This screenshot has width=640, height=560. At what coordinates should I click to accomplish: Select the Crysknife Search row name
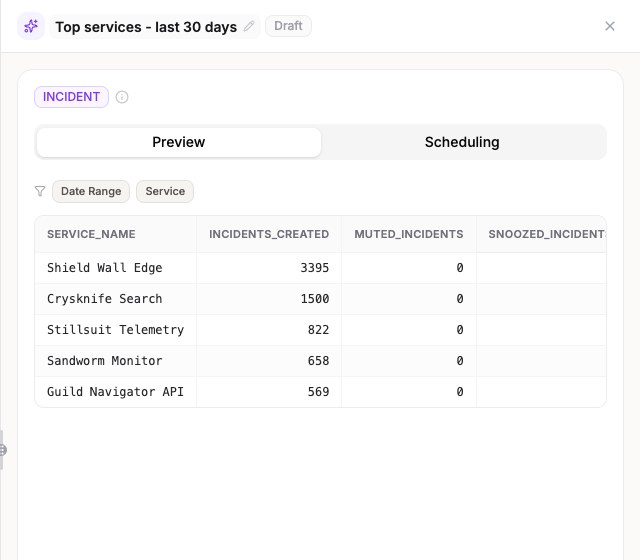[x=104, y=299]
